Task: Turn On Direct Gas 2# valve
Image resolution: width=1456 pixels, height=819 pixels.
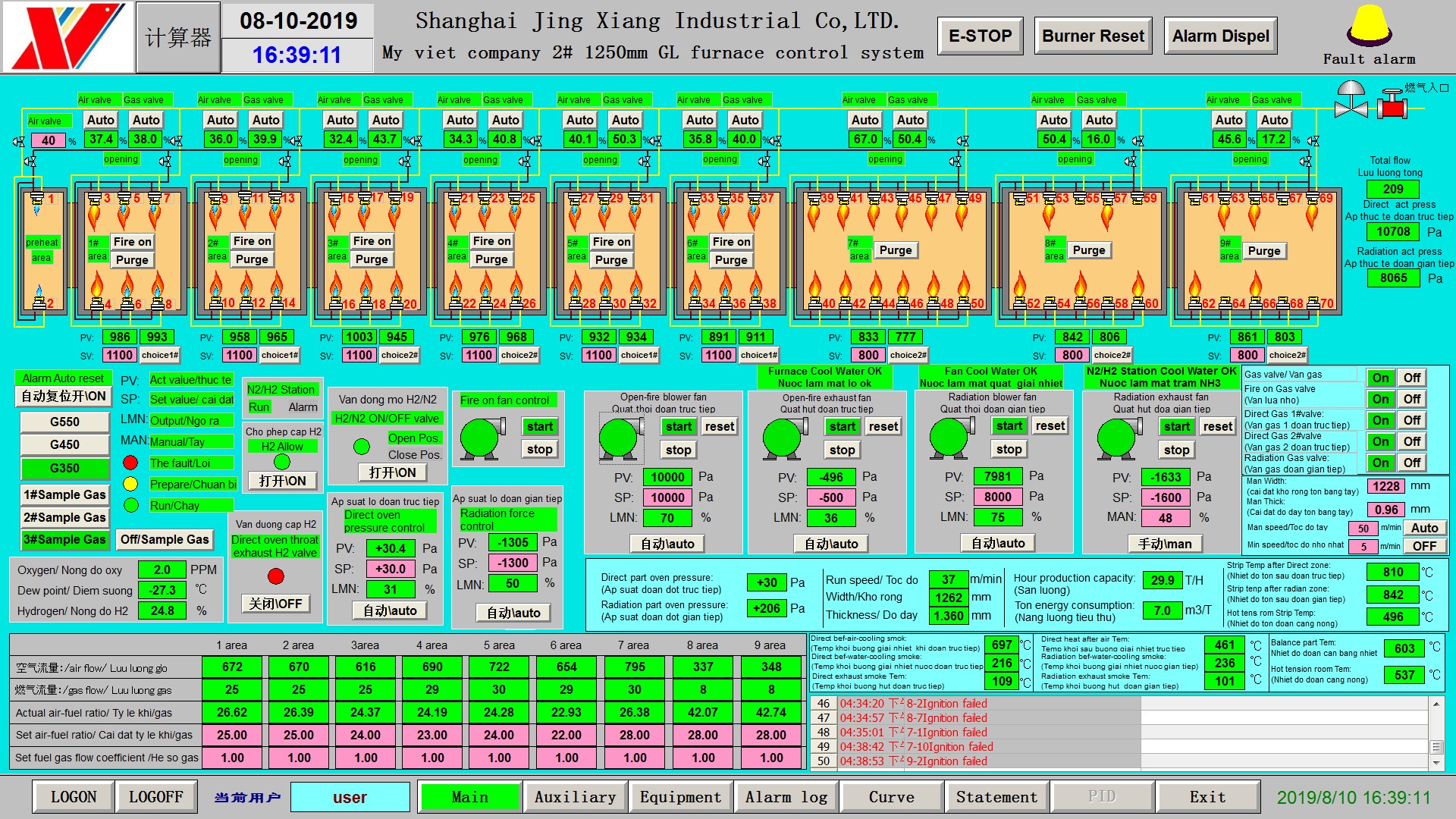Action: [1380, 441]
